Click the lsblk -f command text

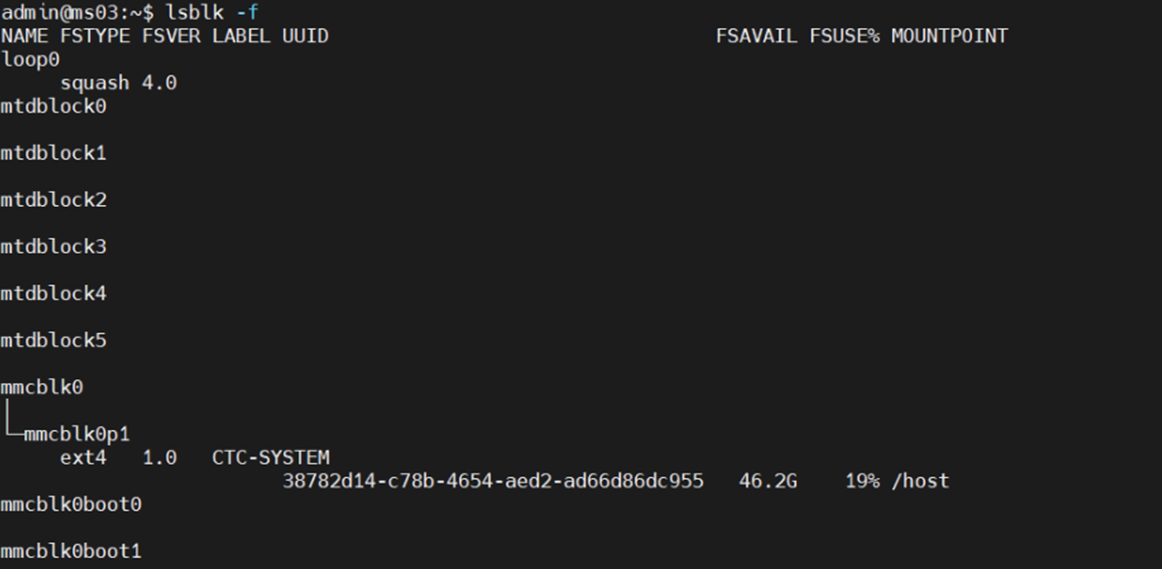pyautogui.click(x=211, y=12)
